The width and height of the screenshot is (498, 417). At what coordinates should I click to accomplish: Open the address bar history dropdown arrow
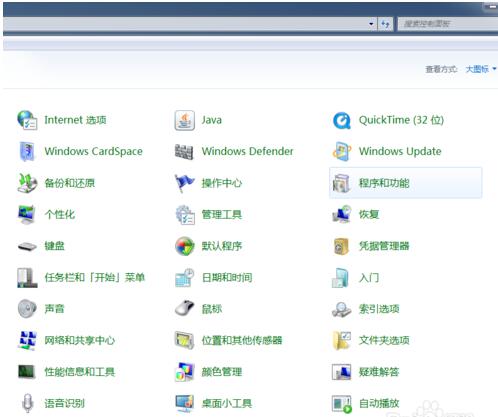point(371,24)
